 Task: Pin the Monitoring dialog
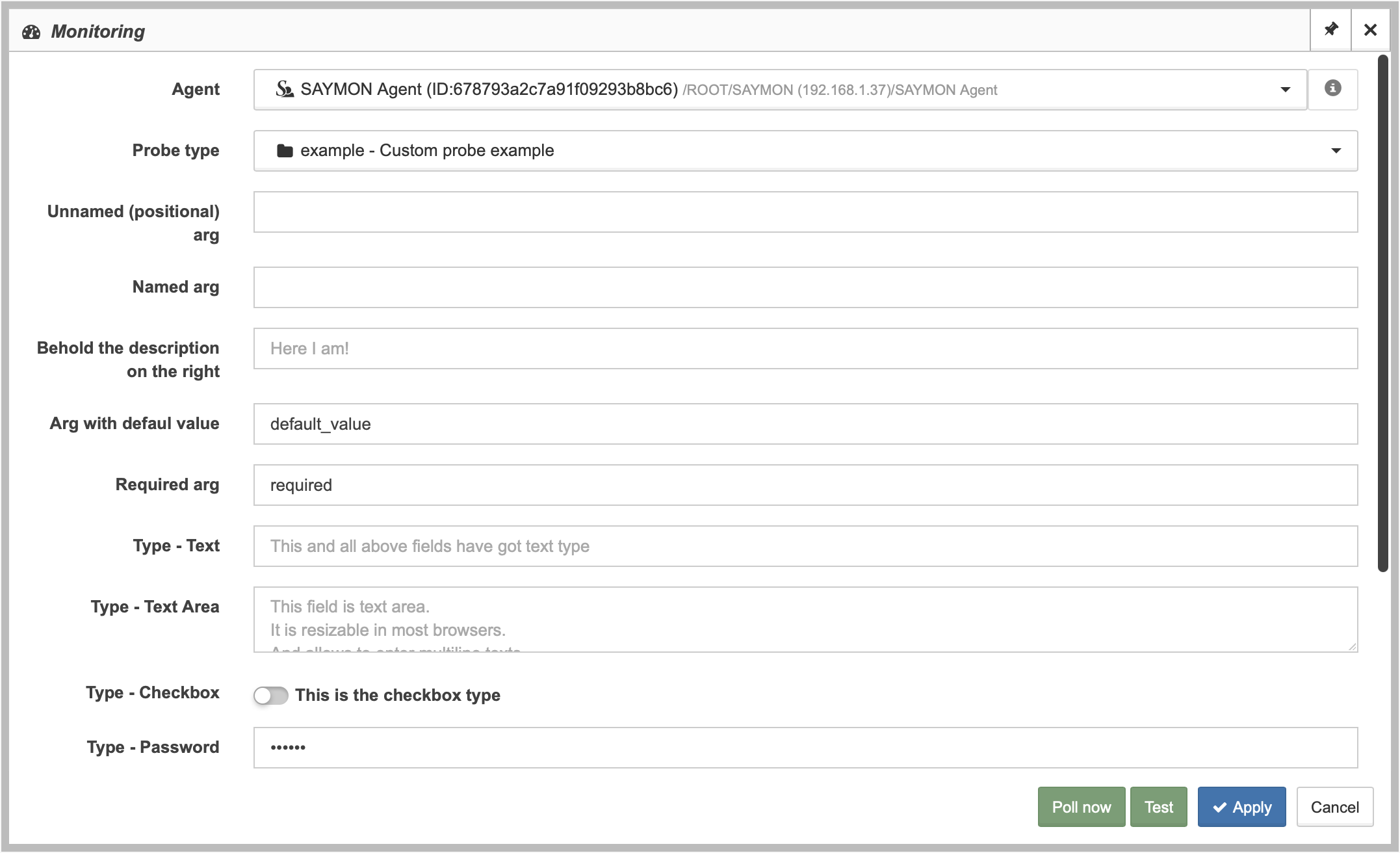(x=1330, y=30)
